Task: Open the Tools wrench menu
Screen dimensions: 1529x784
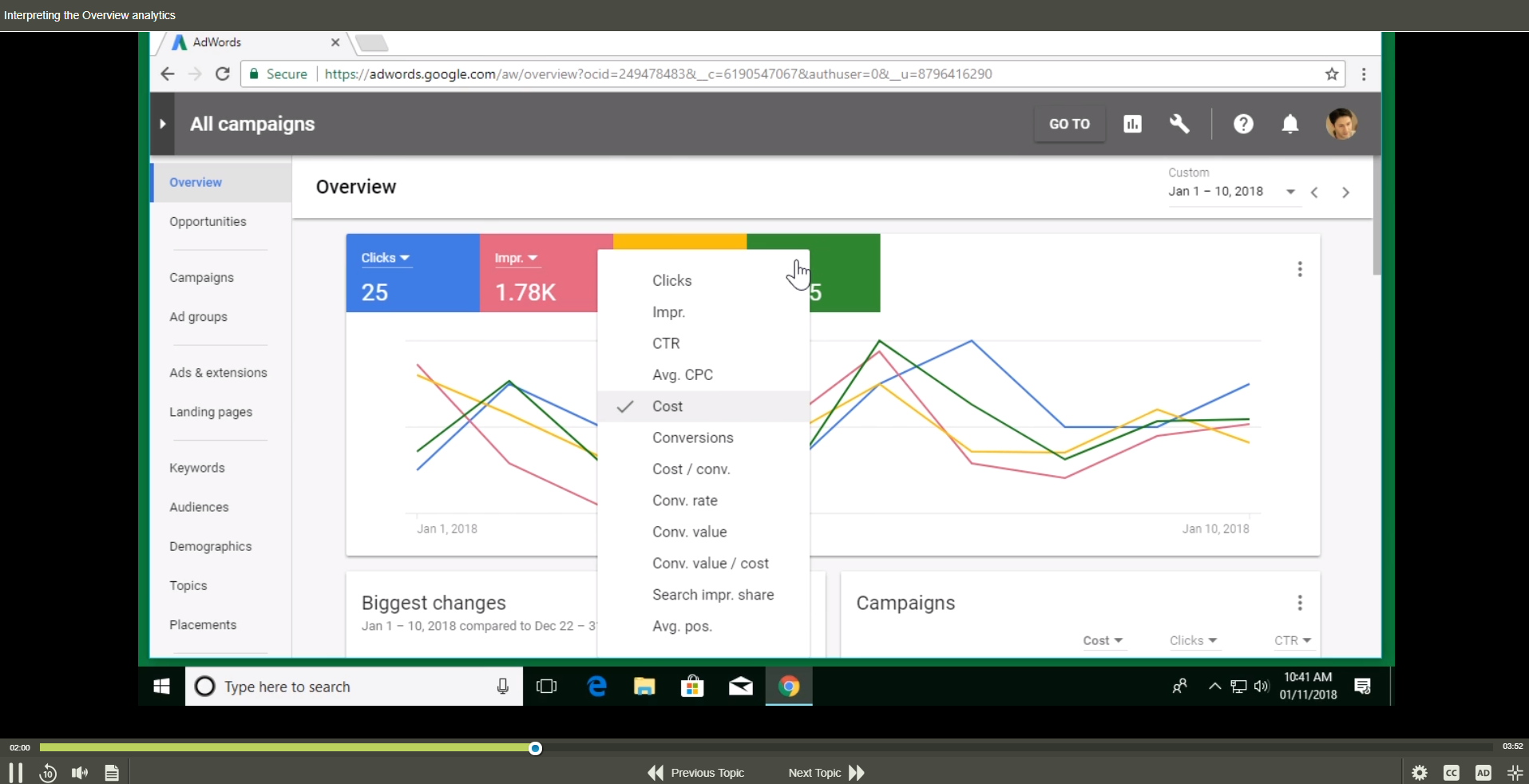Action: pos(1179,124)
